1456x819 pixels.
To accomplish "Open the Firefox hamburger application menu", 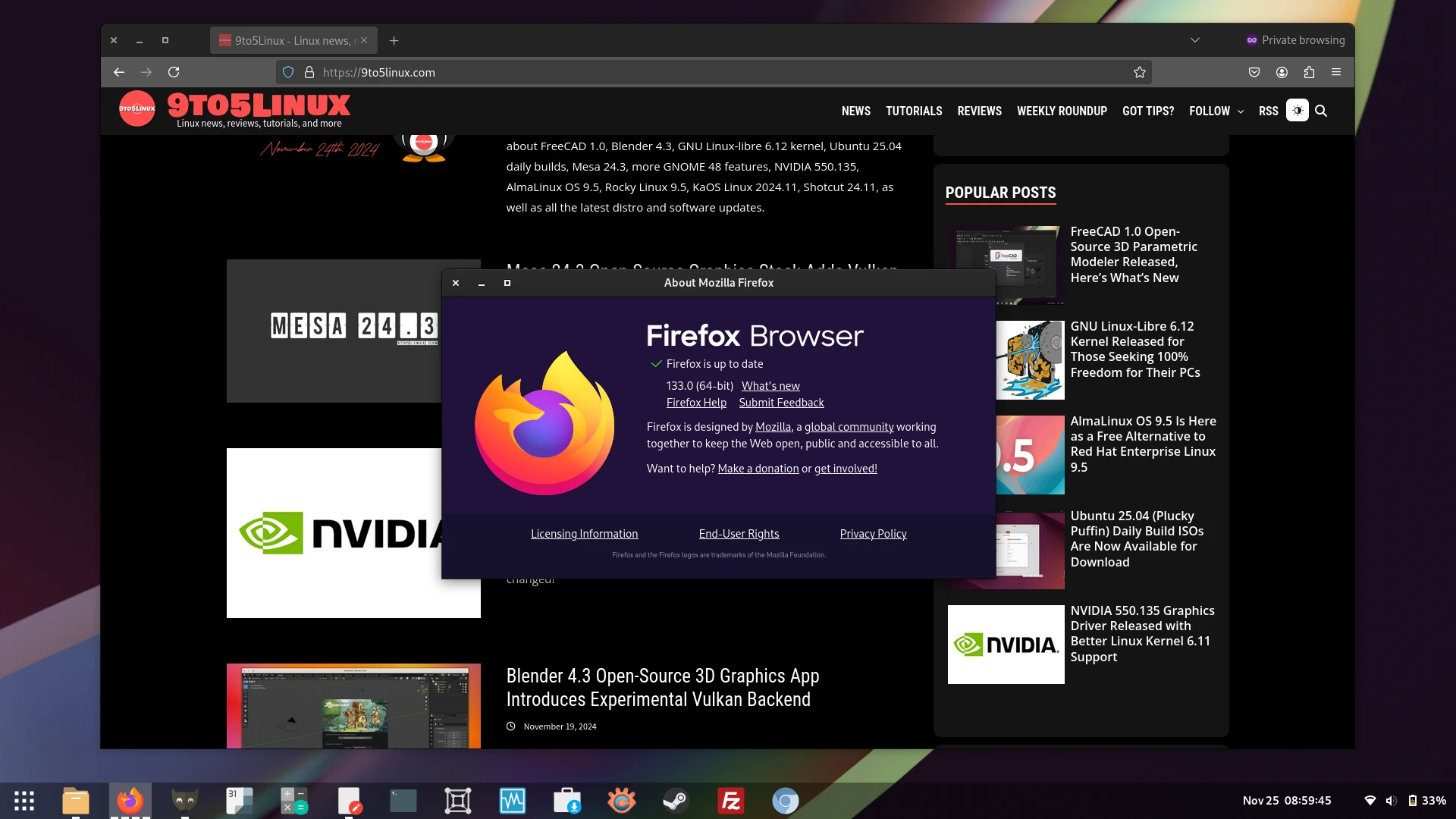I will 1336,72.
